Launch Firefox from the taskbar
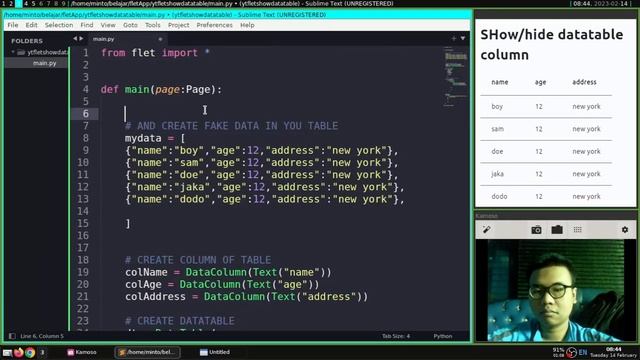 click(x=19, y=352)
